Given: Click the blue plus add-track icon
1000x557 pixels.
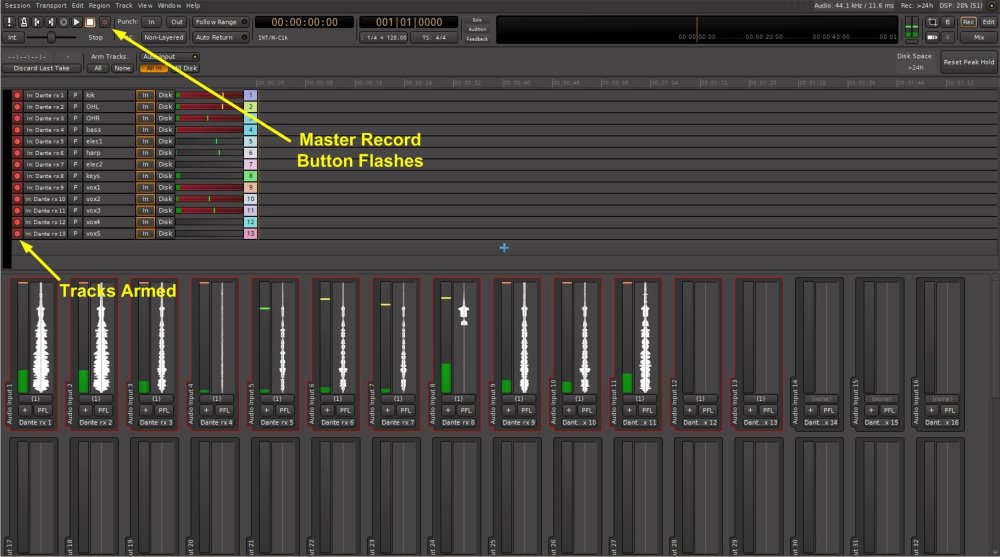Looking at the screenshot, I should coord(504,247).
